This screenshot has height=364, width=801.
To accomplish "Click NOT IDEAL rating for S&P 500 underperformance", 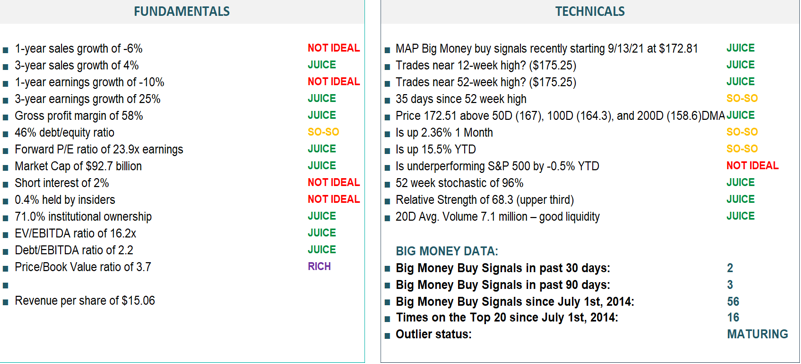I will [x=752, y=165].
